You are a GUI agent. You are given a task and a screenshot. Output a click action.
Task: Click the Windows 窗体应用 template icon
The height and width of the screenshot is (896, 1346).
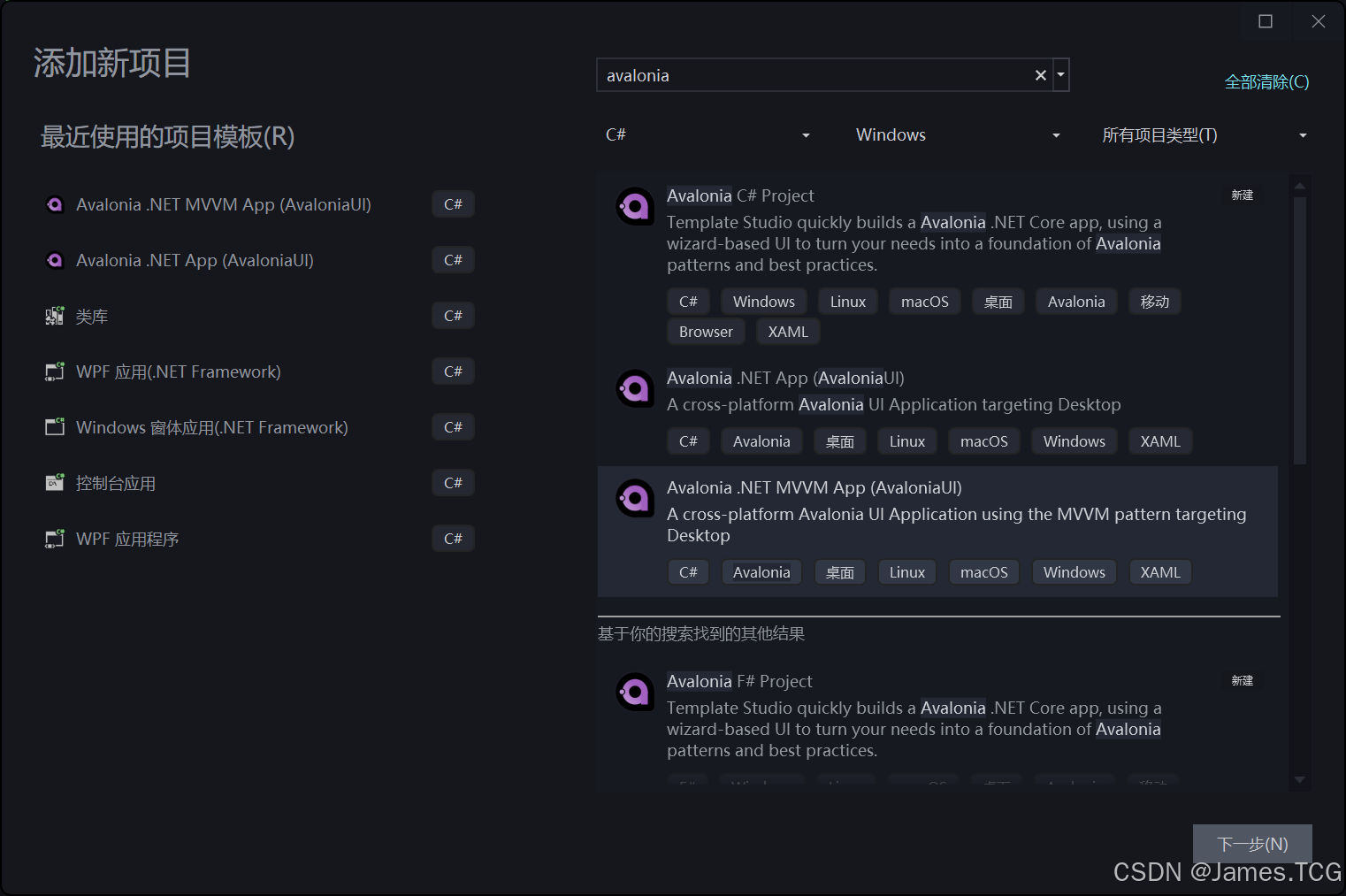[x=55, y=427]
